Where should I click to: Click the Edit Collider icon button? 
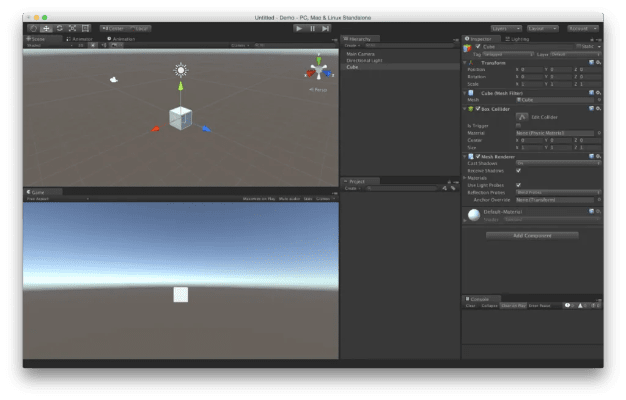(x=522, y=118)
